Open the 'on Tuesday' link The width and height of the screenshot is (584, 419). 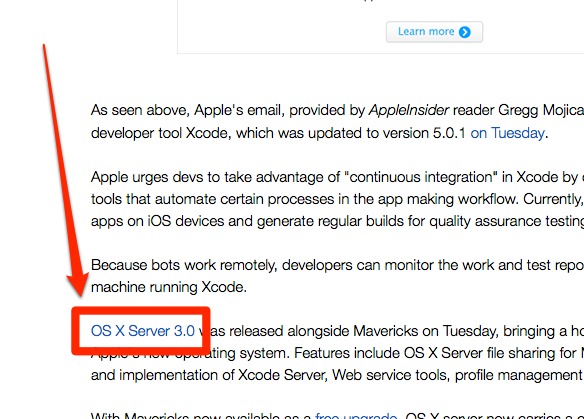tap(507, 133)
